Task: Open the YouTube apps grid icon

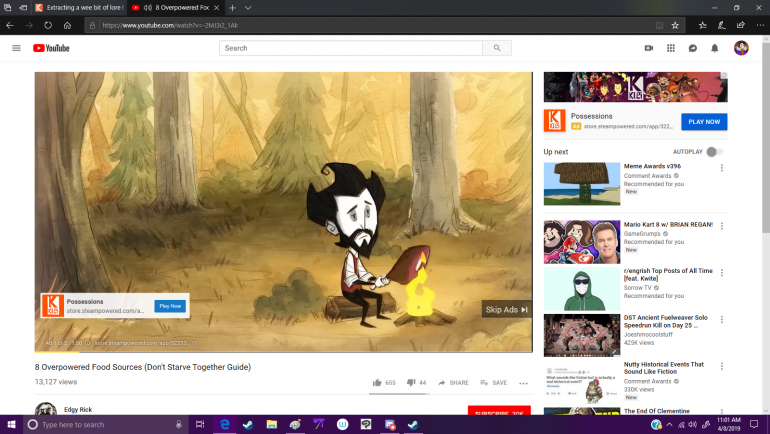Action: (671, 48)
